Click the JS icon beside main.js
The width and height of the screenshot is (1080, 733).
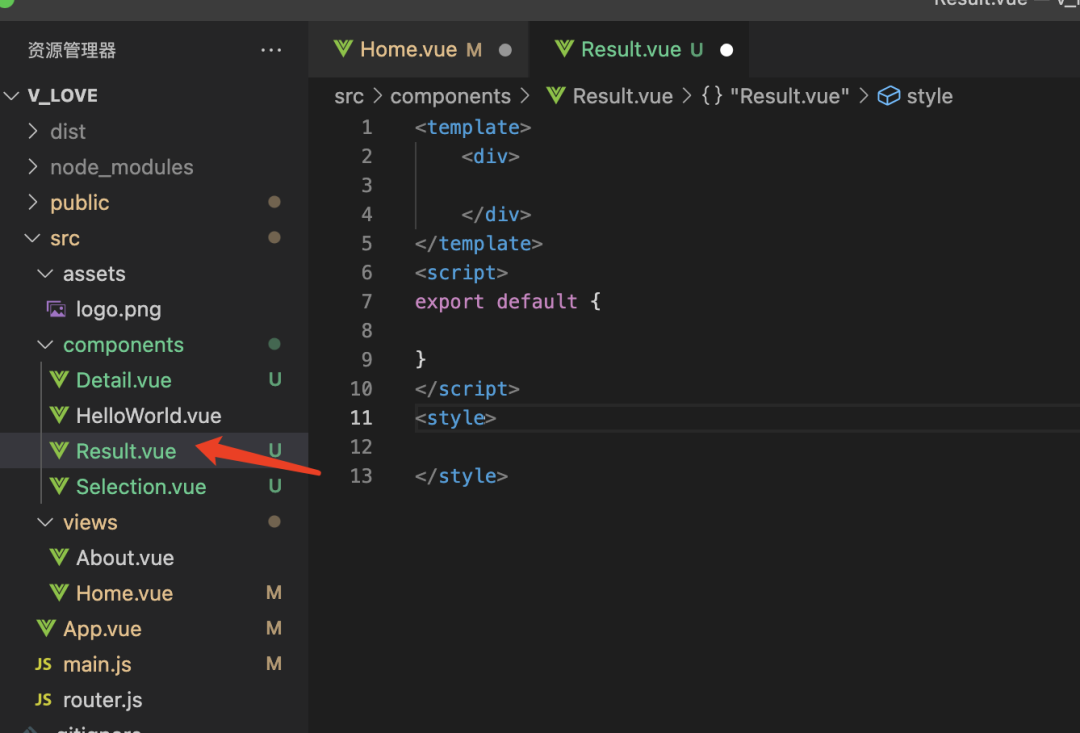tap(43, 664)
